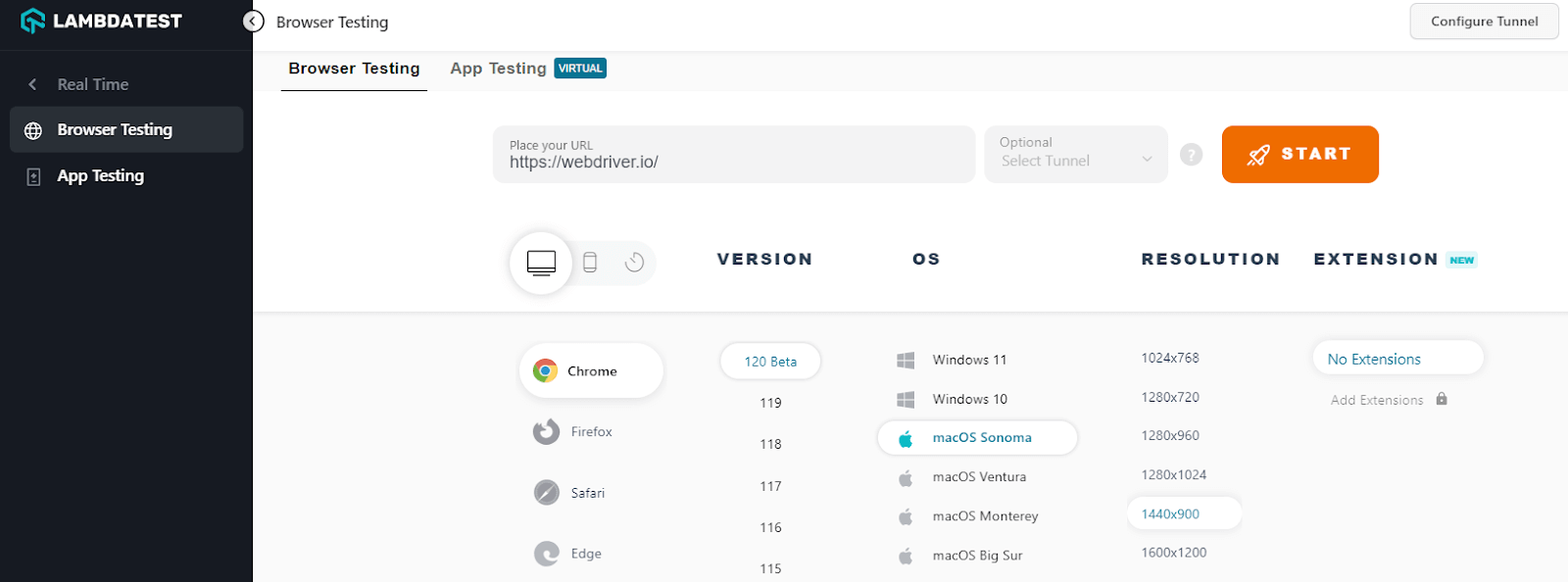Viewport: 1568px width, 582px height.
Task: Click the Chrome browser icon
Action: [545, 370]
